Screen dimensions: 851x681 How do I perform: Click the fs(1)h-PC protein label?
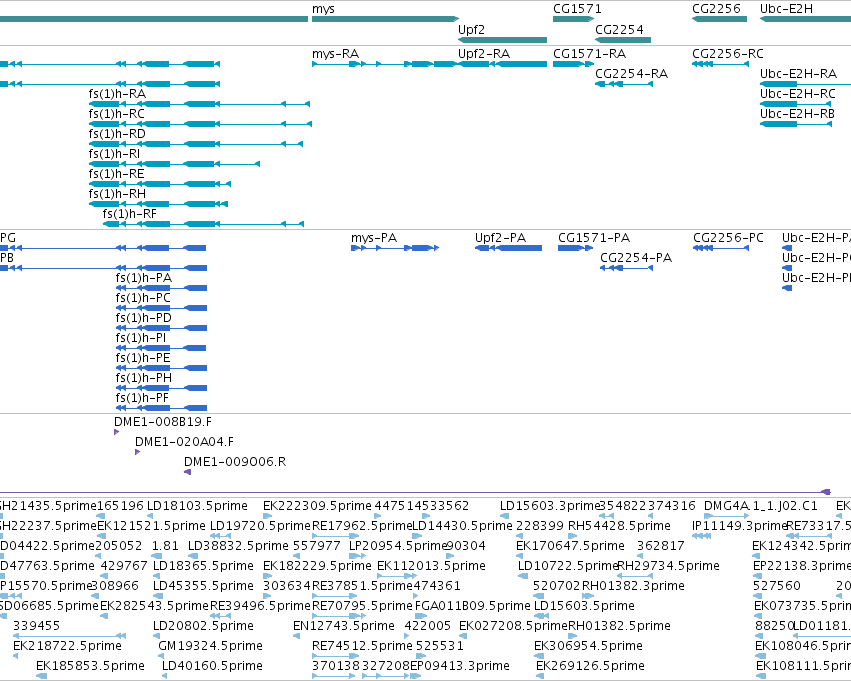tap(143, 298)
